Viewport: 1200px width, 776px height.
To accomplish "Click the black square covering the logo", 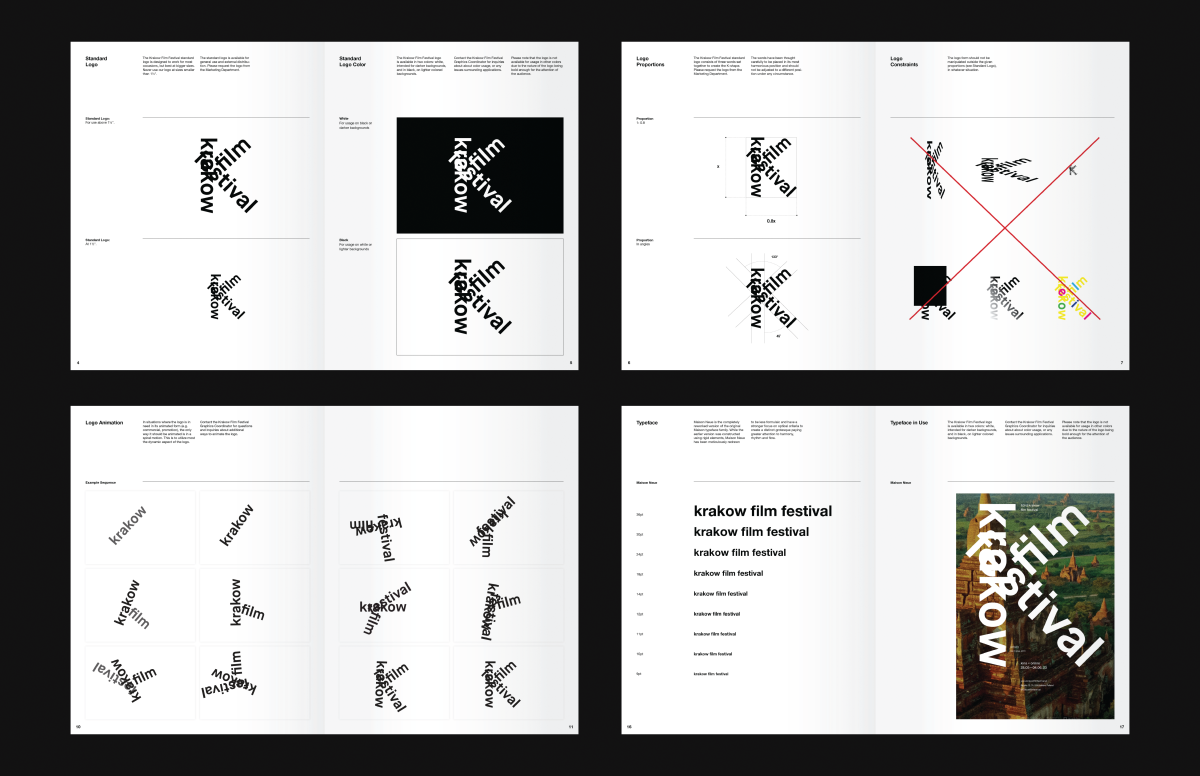I will pos(930,285).
